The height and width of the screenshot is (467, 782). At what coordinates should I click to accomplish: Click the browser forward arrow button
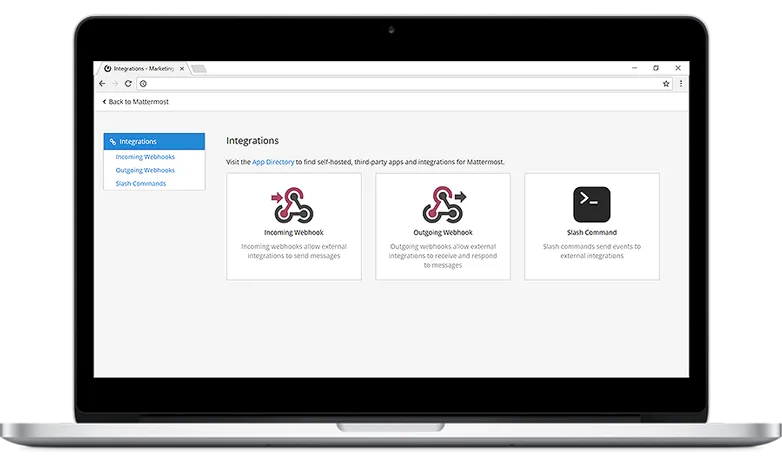tap(115, 84)
